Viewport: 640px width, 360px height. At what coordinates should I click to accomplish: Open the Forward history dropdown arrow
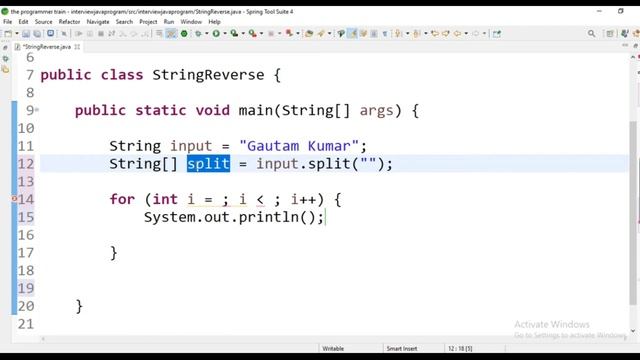(484, 33)
